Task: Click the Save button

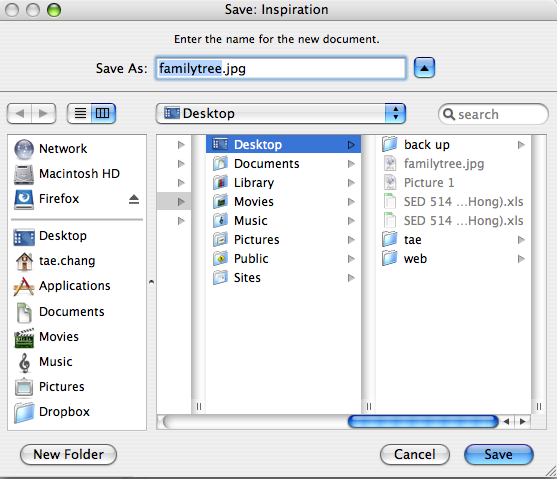Action: click(499, 454)
